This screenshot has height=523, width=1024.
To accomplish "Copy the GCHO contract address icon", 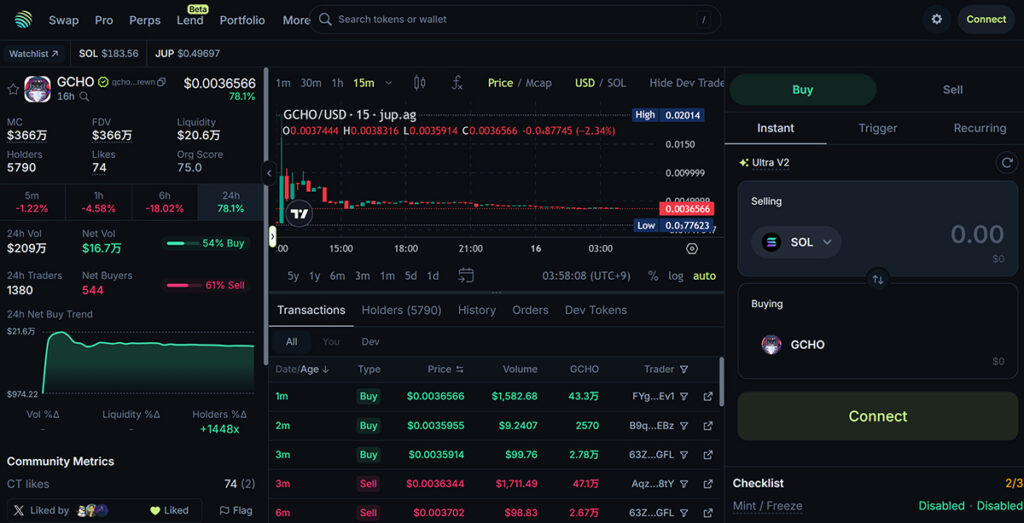I will point(161,82).
